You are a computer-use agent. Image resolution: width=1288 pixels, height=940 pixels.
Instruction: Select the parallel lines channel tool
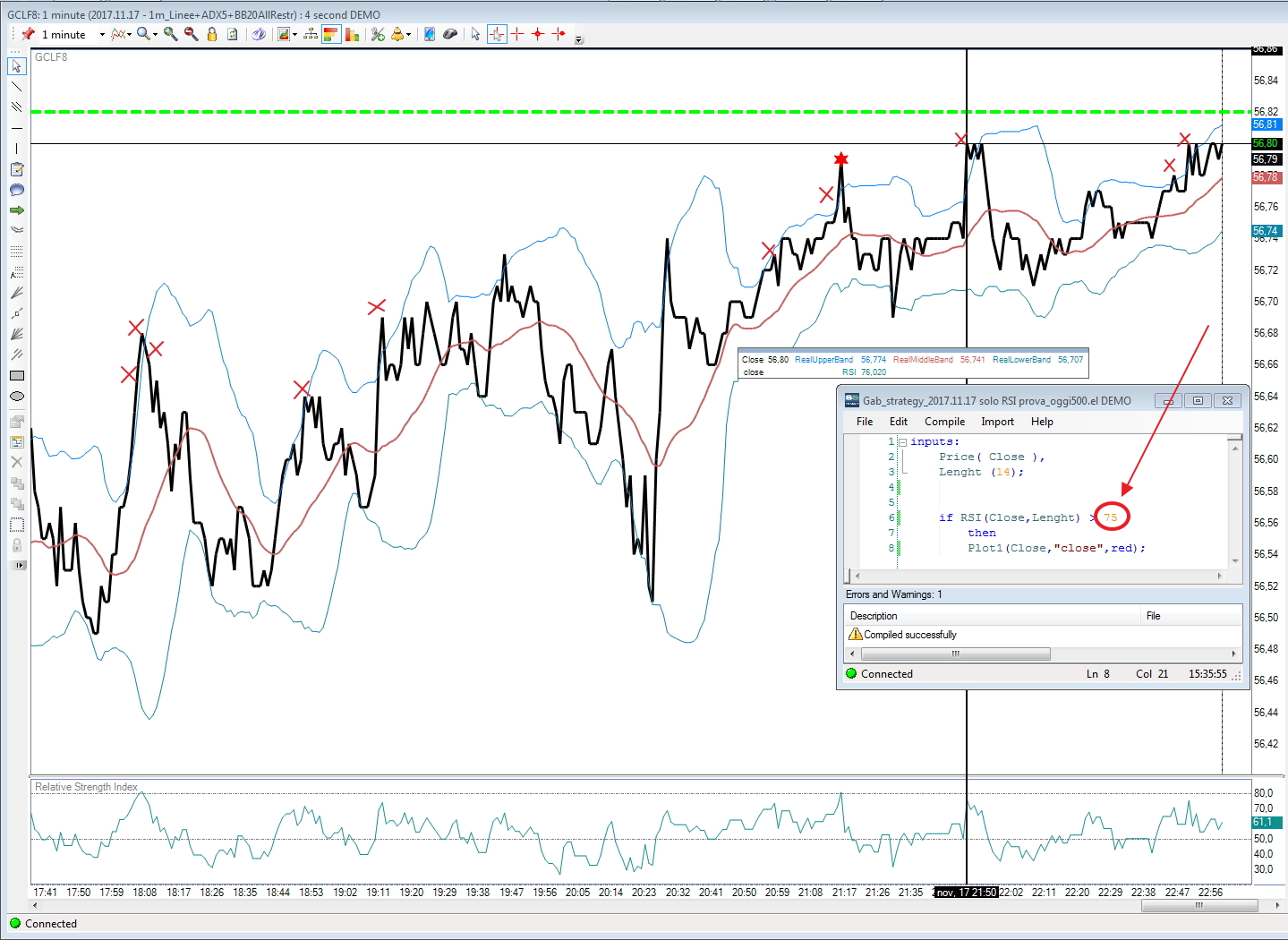click(x=16, y=107)
